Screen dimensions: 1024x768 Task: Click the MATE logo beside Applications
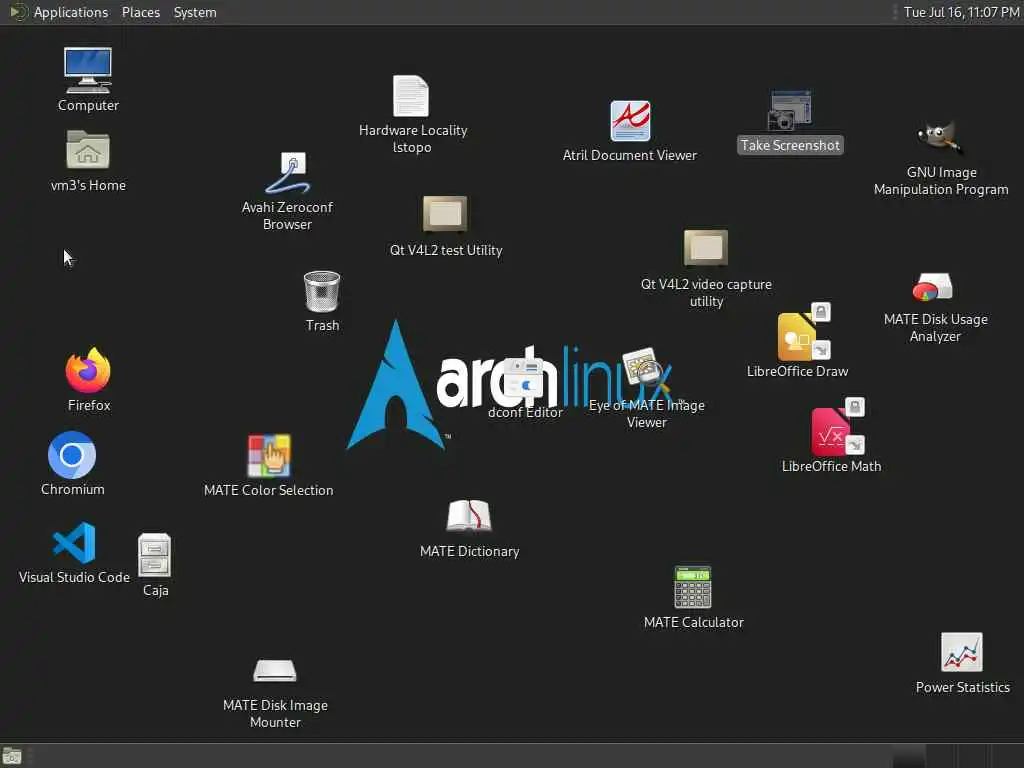tap(18, 12)
